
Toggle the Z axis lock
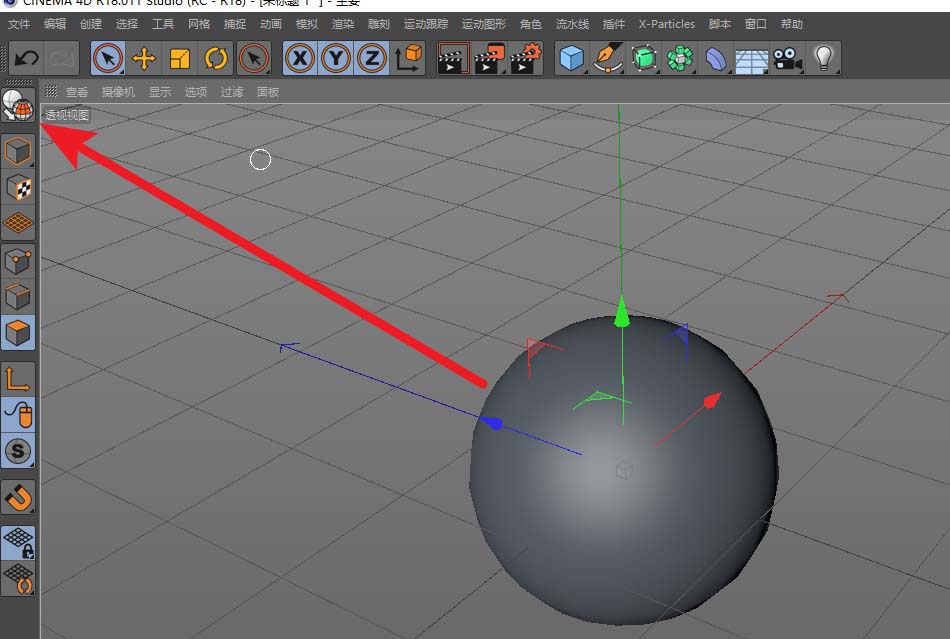371,59
